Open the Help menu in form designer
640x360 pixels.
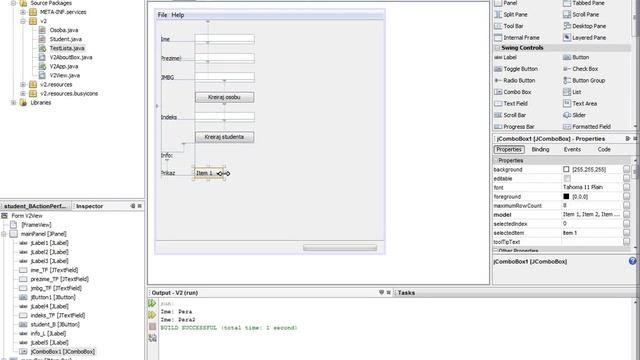tap(178, 15)
